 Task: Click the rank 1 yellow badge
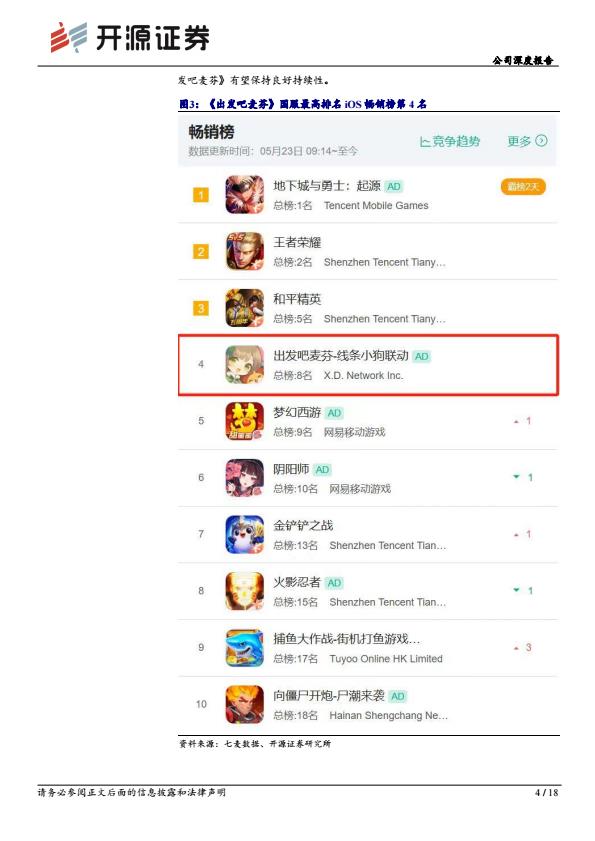tap(201, 195)
